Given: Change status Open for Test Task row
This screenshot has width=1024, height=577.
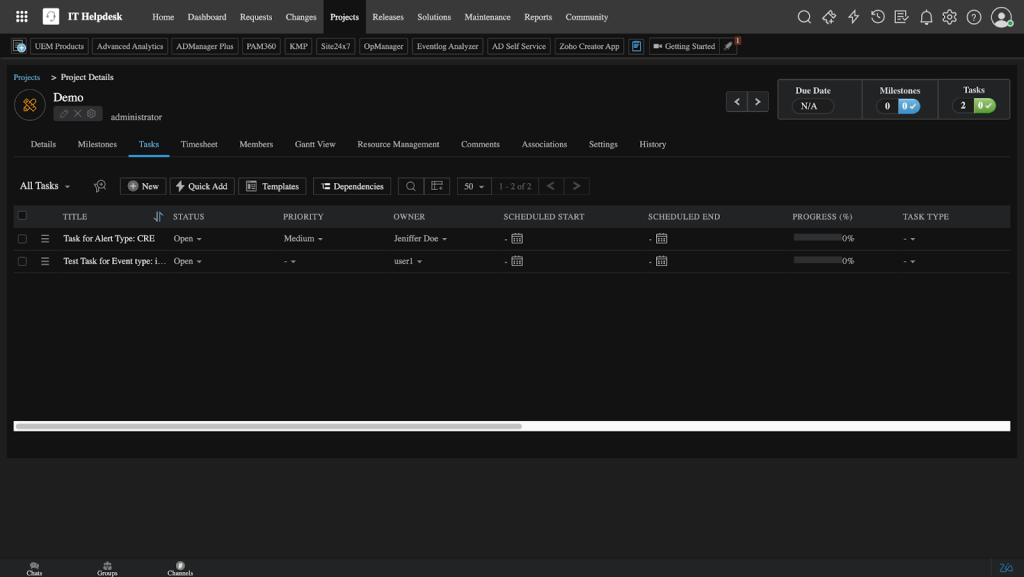Looking at the screenshot, I should pos(187,261).
